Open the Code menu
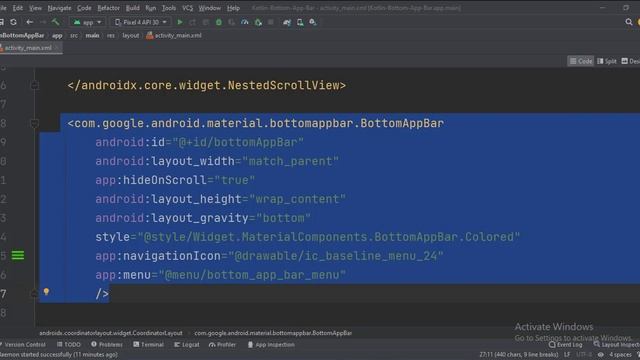The image size is (640, 360). [84, 8]
